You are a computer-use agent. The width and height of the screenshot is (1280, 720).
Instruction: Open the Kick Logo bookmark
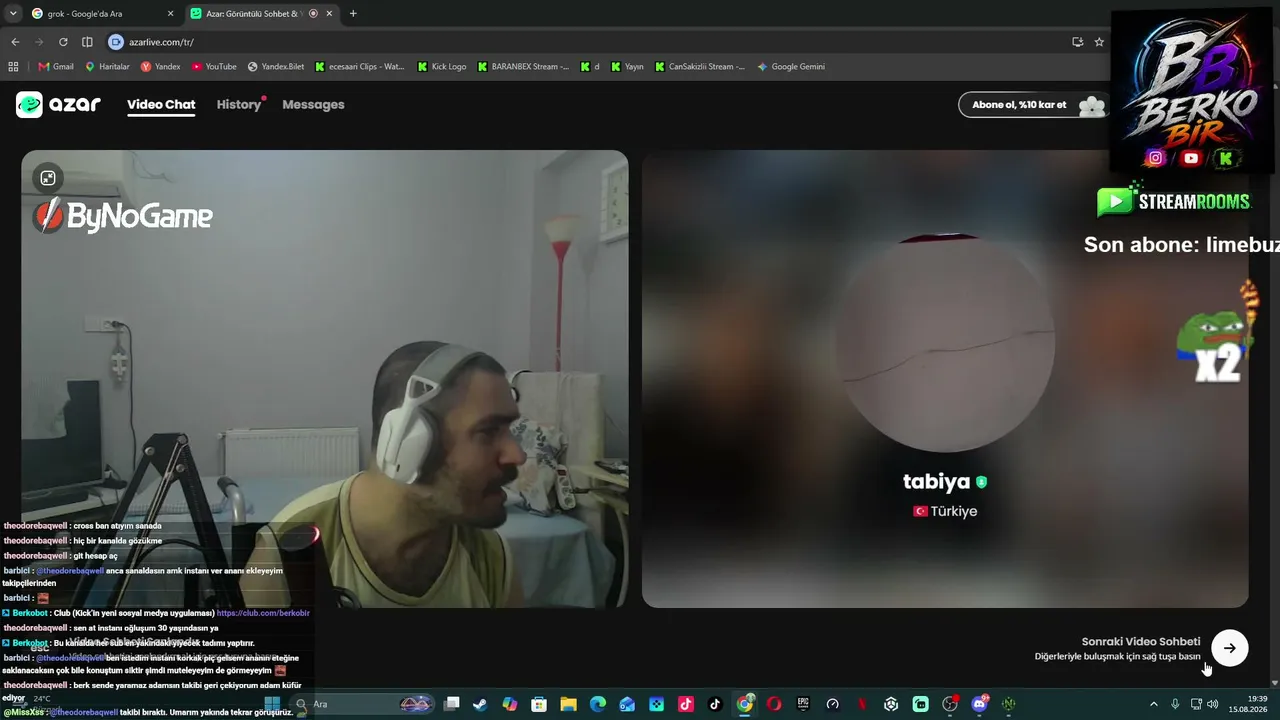click(x=442, y=67)
